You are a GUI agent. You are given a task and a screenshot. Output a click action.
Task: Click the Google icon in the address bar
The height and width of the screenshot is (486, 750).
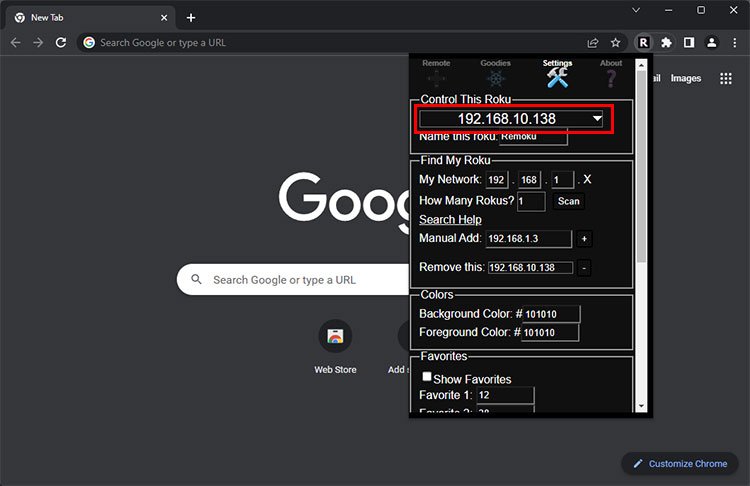click(x=89, y=43)
